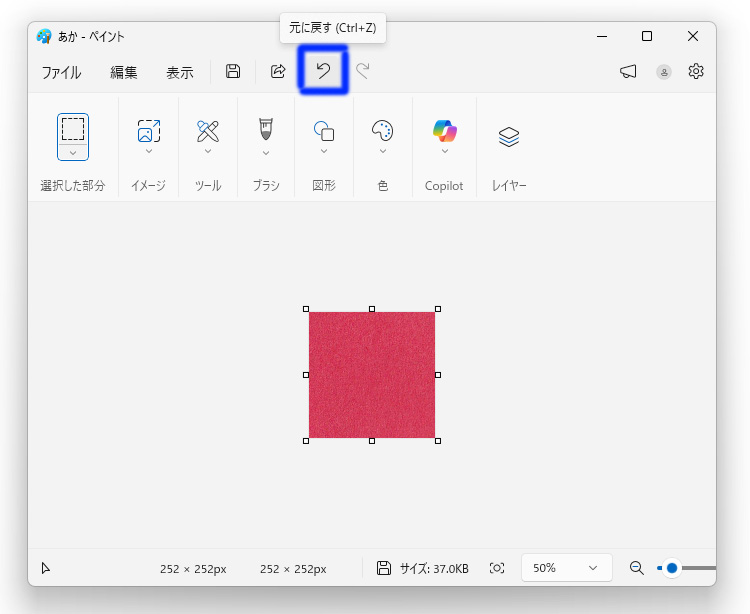Select the rectangular selection tool

click(x=73, y=128)
